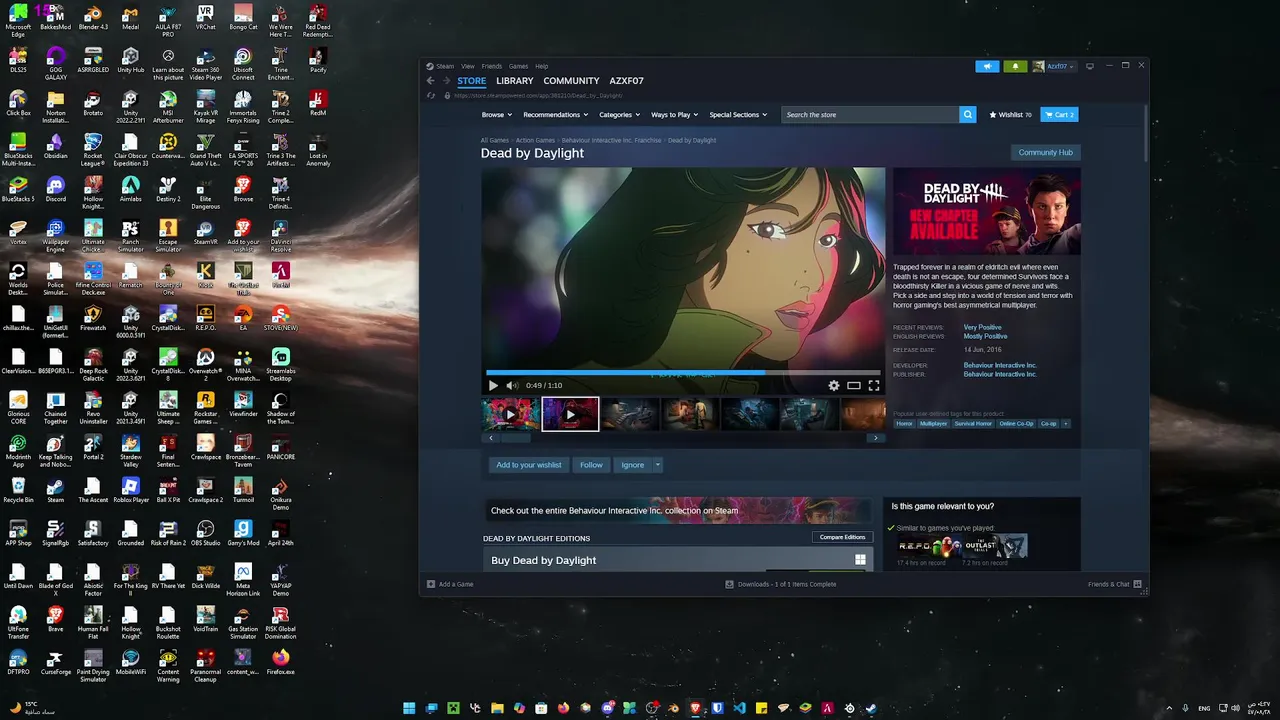Click the Search the store field
The height and width of the screenshot is (720, 1280).
click(x=870, y=115)
